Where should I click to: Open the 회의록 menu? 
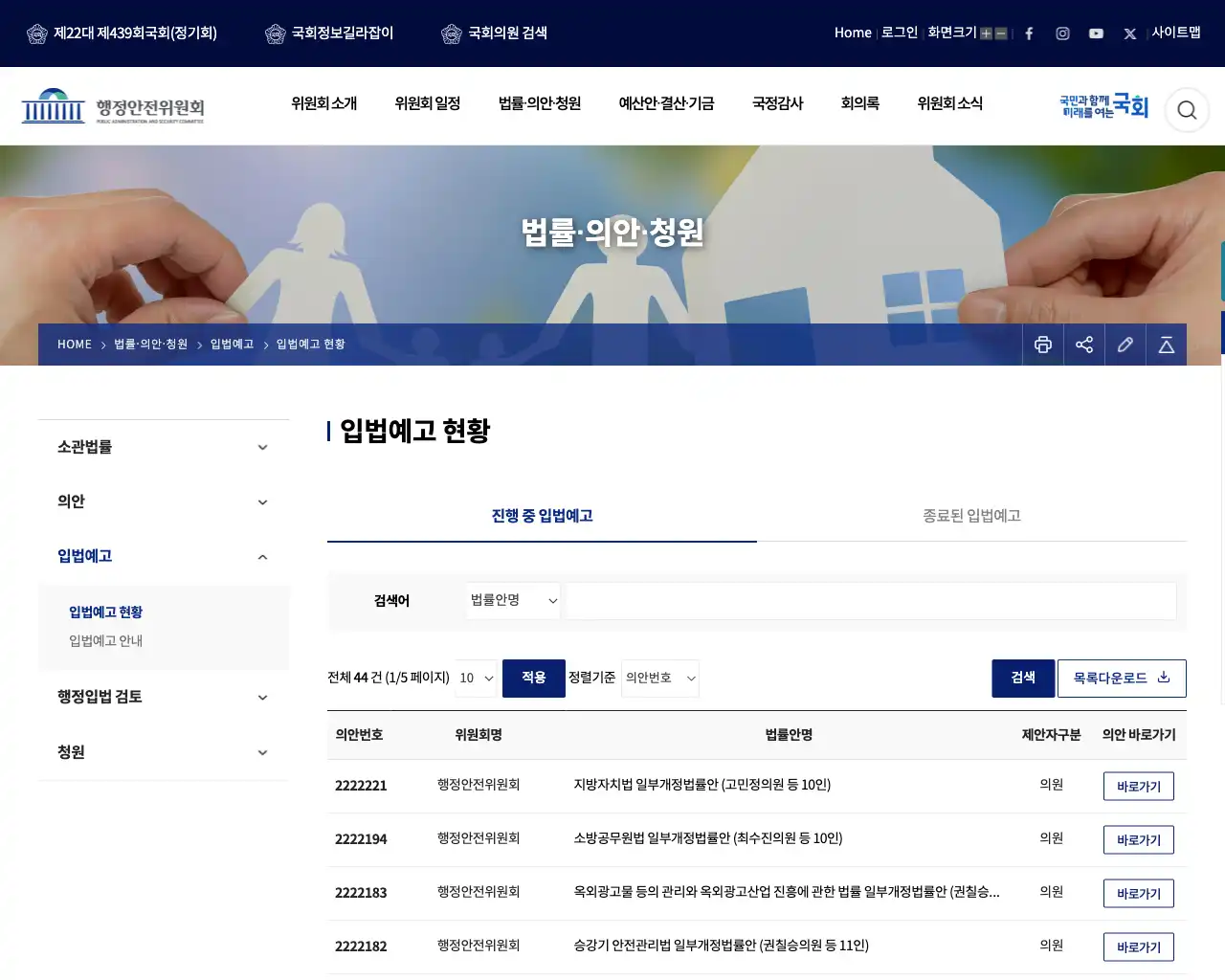pyautogui.click(x=859, y=103)
